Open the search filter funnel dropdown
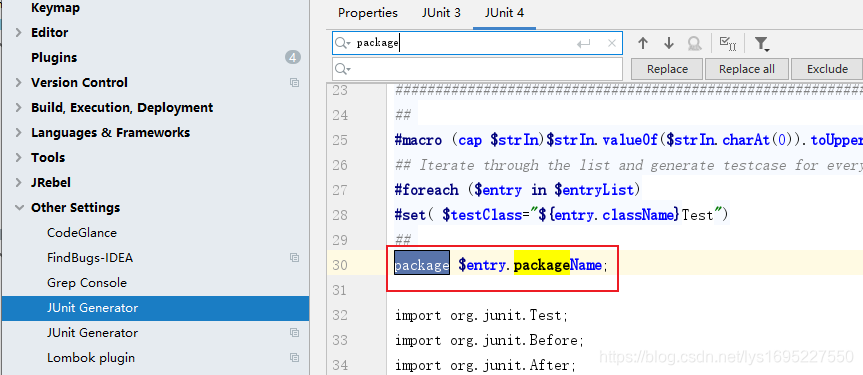 pyautogui.click(x=762, y=44)
